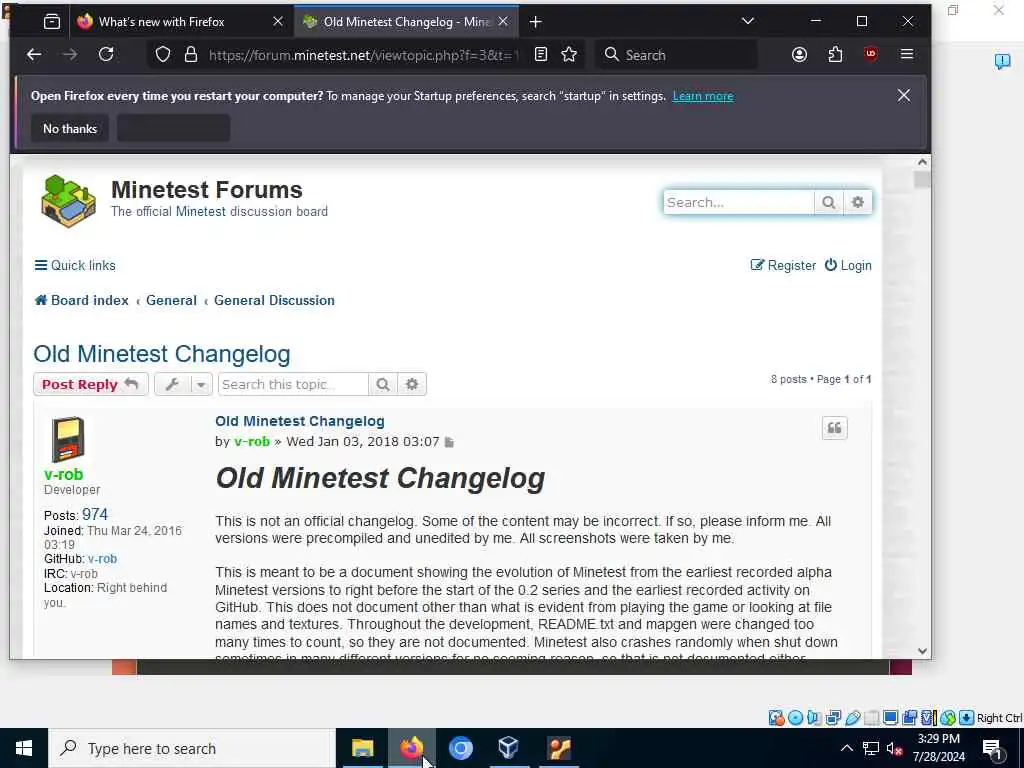
Task: Click the small post permalink icon
Action: [449, 442]
